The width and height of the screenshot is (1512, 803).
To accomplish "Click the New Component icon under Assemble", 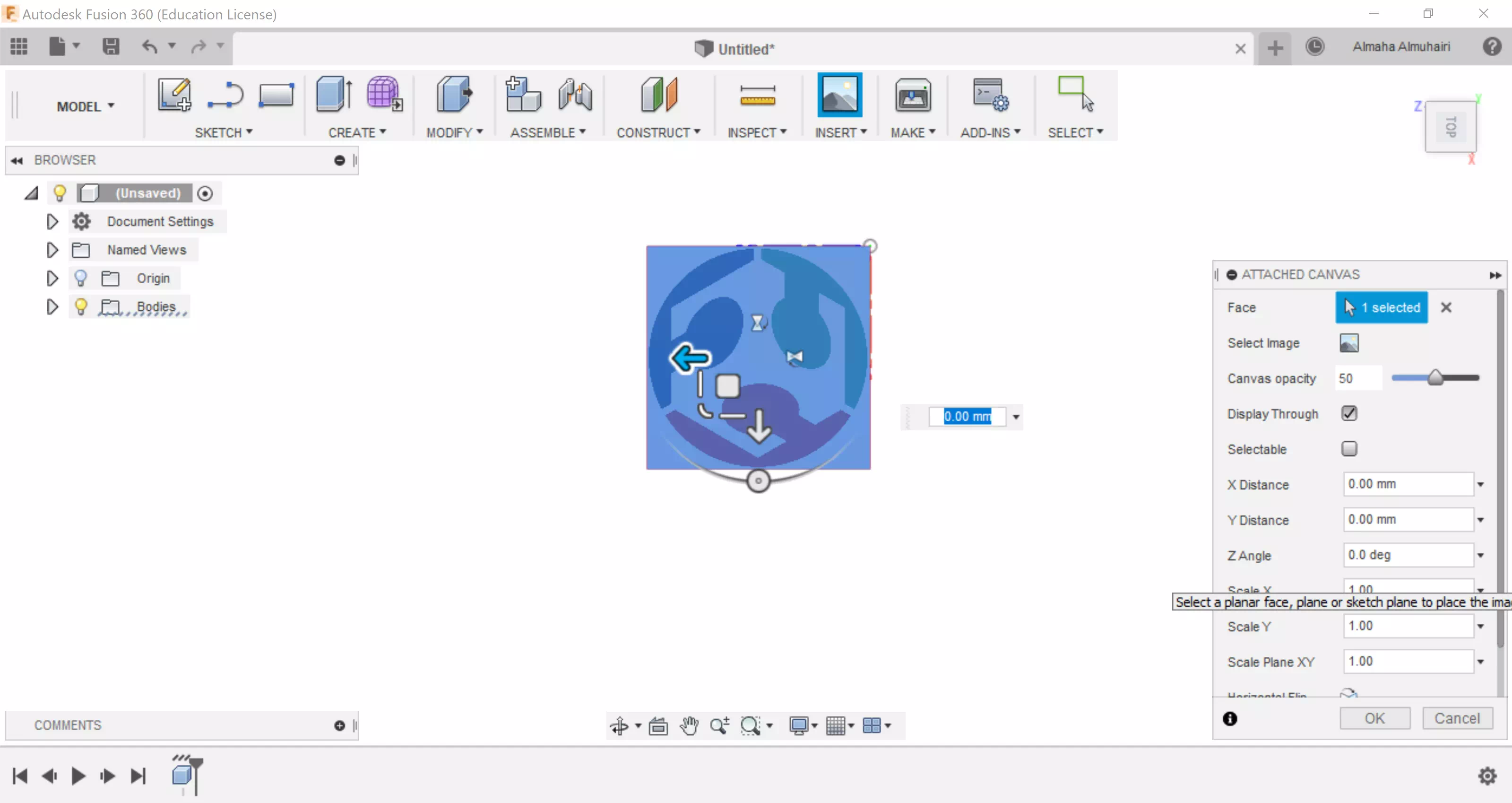I will coord(522,94).
